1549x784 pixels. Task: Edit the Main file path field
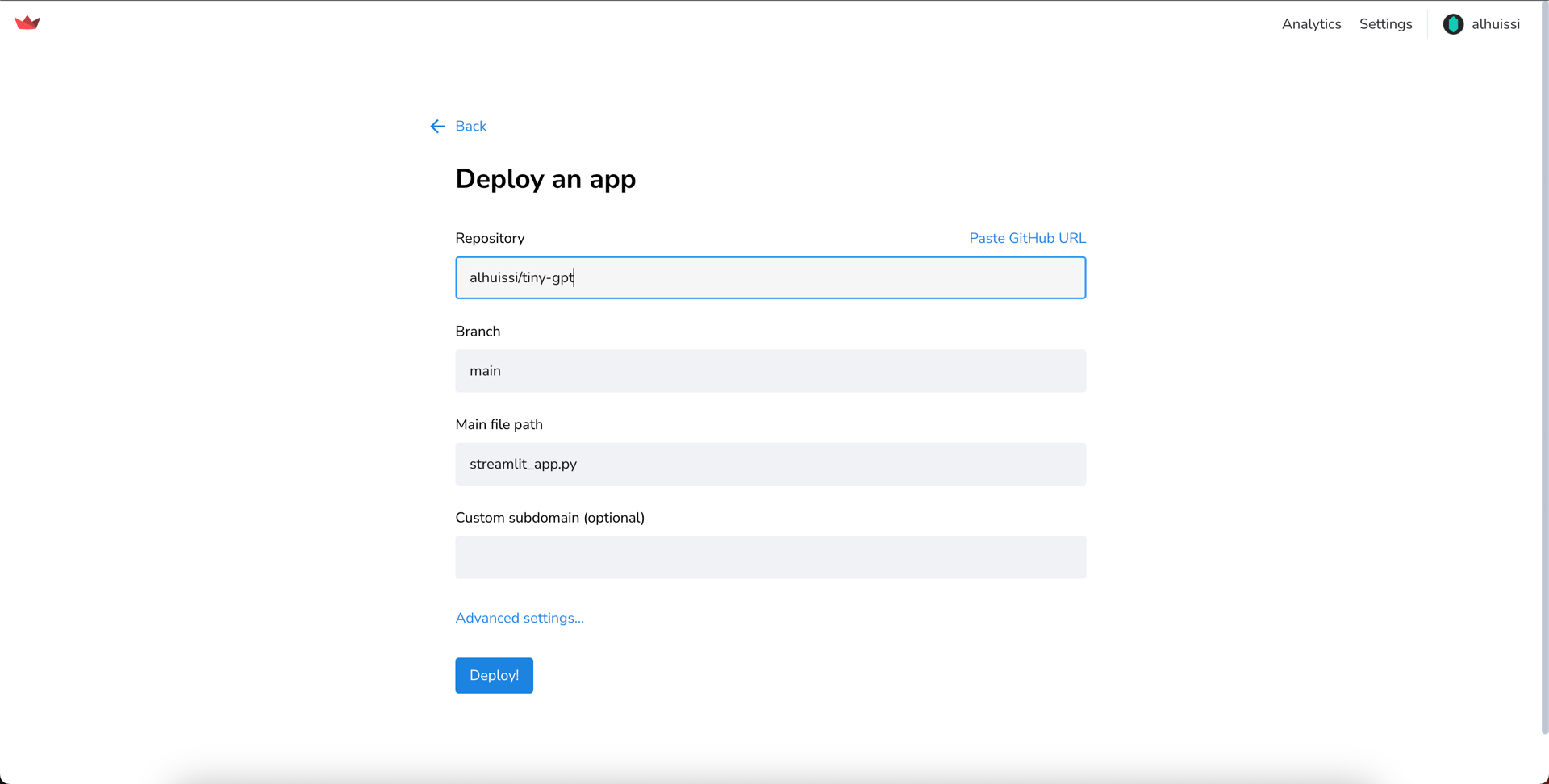tap(770, 464)
